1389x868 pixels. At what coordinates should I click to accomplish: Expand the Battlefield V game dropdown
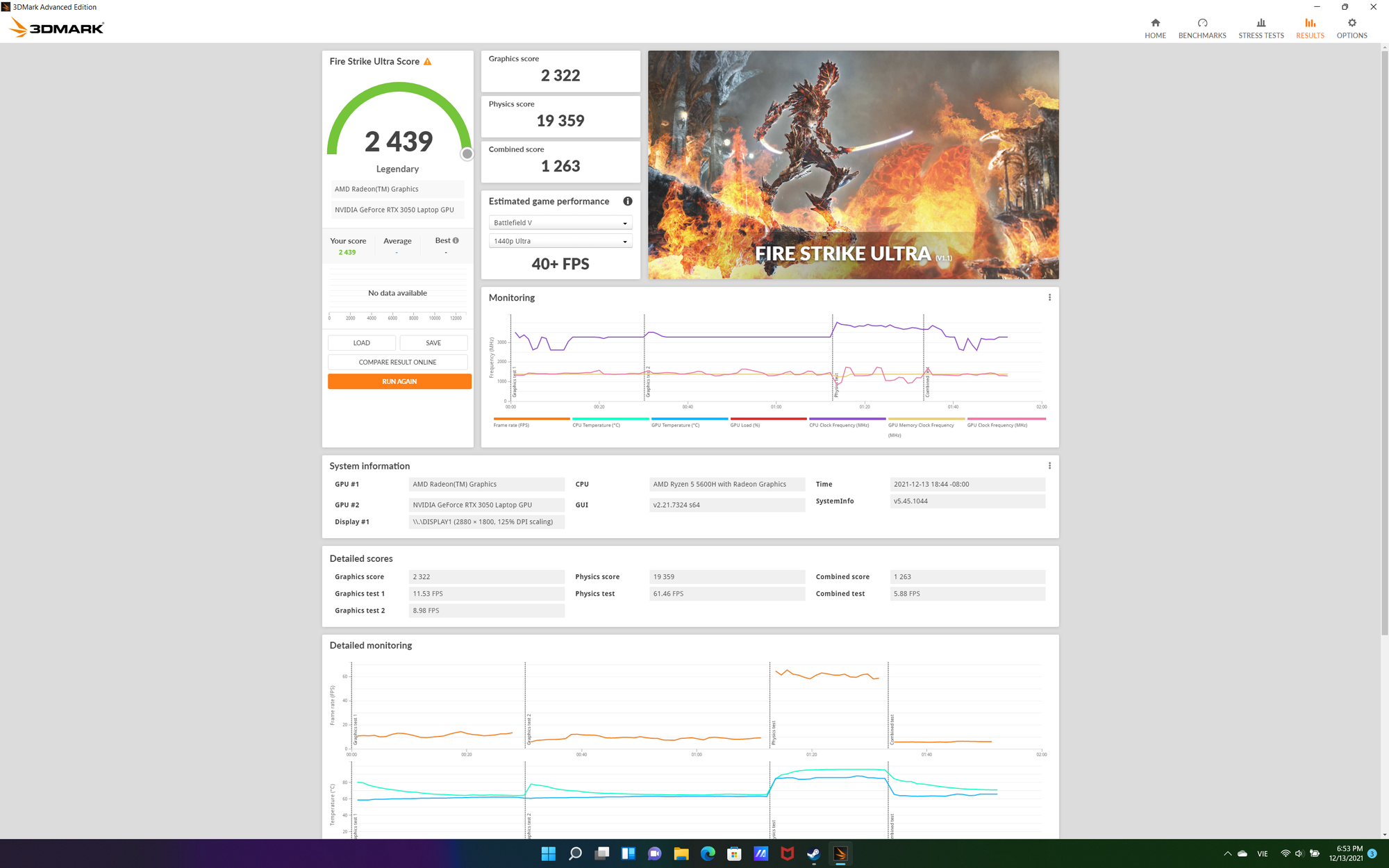[560, 223]
